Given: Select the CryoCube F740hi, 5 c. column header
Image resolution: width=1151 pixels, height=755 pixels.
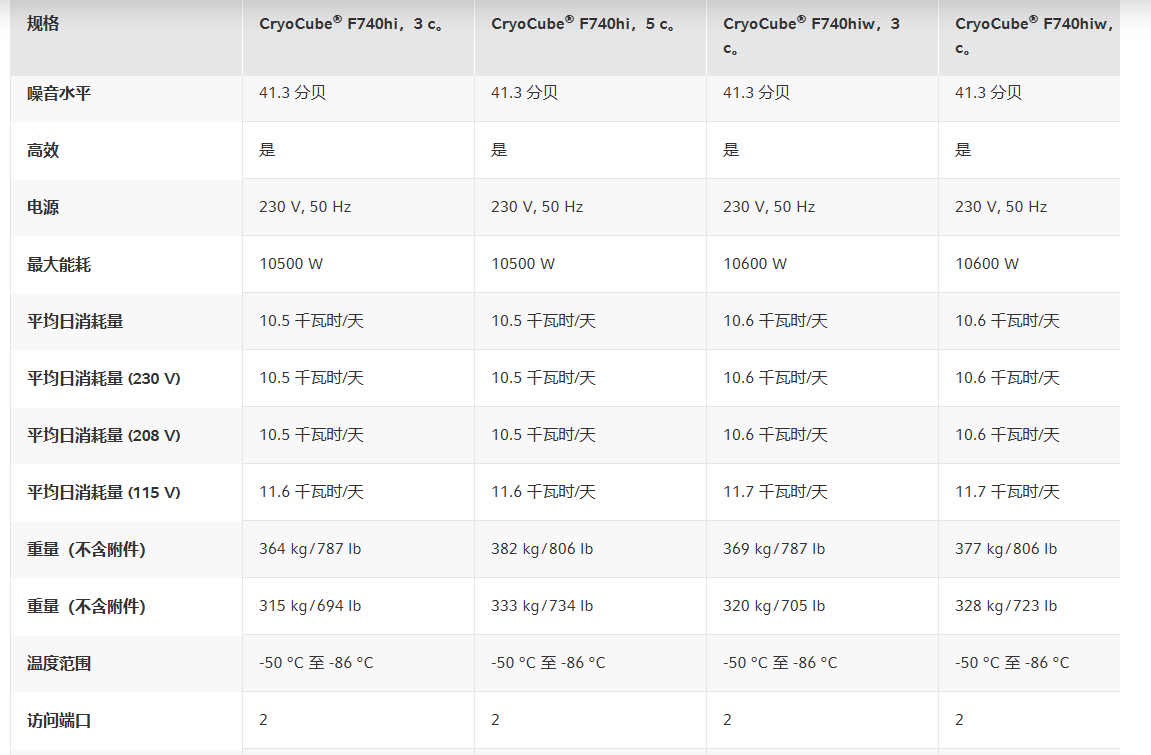Looking at the screenshot, I should (x=583, y=24).
